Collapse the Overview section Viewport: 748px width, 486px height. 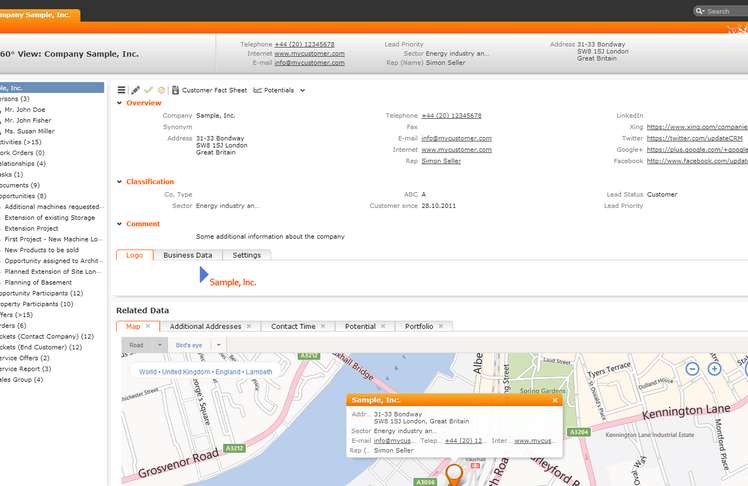(x=120, y=103)
